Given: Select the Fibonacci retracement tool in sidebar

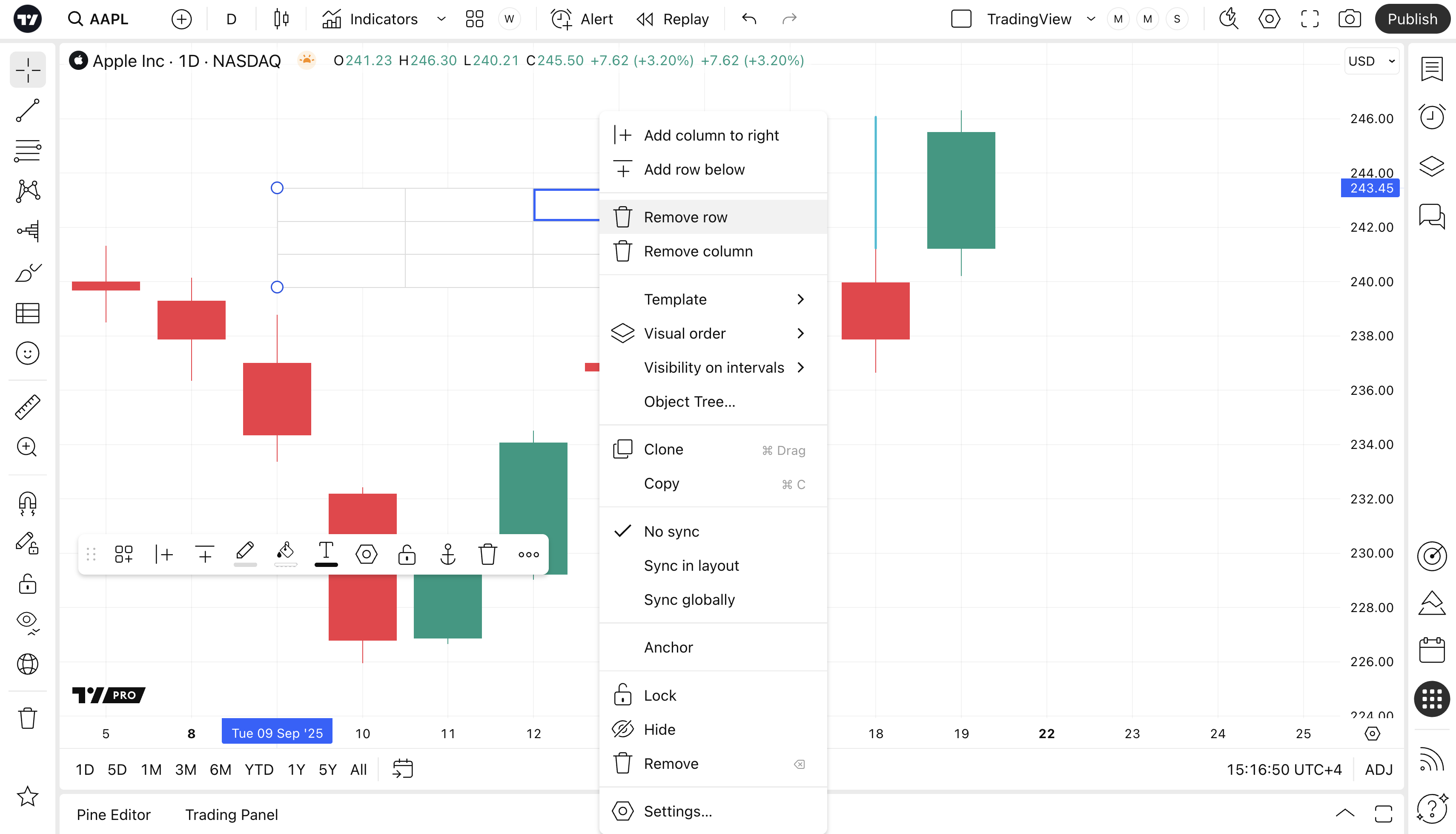Looking at the screenshot, I should 28,150.
